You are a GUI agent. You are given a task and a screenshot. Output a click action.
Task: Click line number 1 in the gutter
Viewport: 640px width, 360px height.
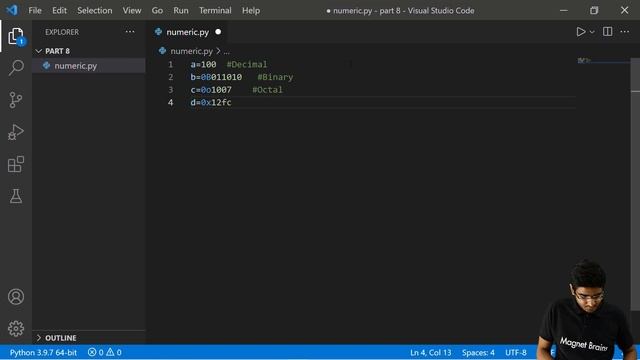pos(171,64)
